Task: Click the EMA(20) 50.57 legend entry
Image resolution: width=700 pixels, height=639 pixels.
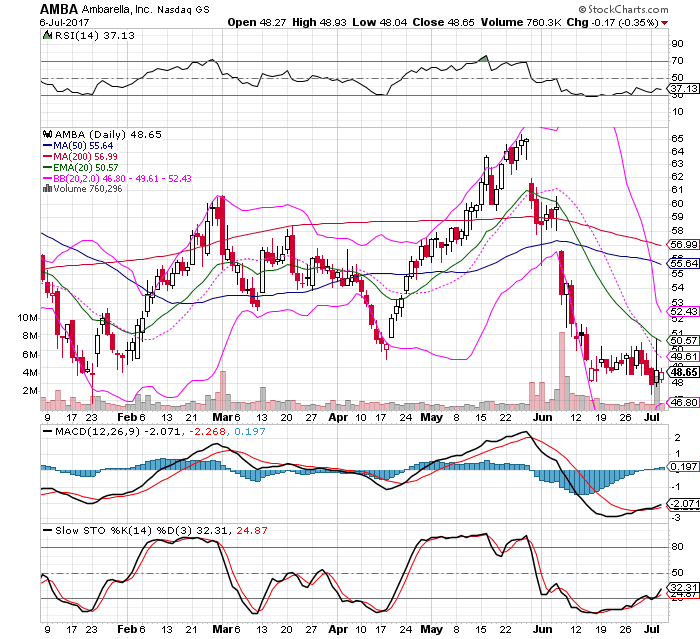Action: point(81,167)
